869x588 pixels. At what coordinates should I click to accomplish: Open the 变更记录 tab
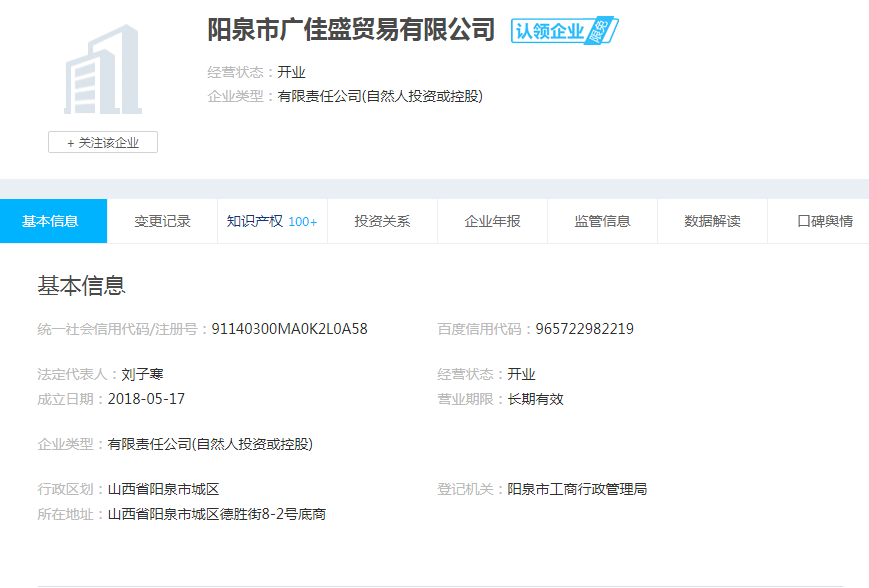[x=162, y=221]
